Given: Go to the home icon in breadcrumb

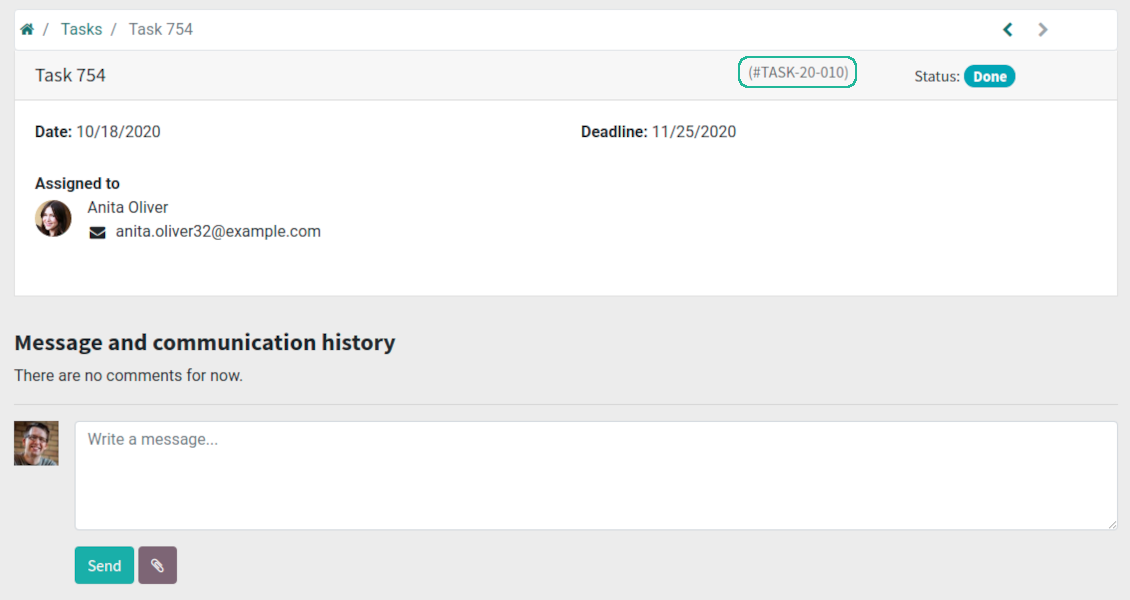Looking at the screenshot, I should (x=27, y=30).
